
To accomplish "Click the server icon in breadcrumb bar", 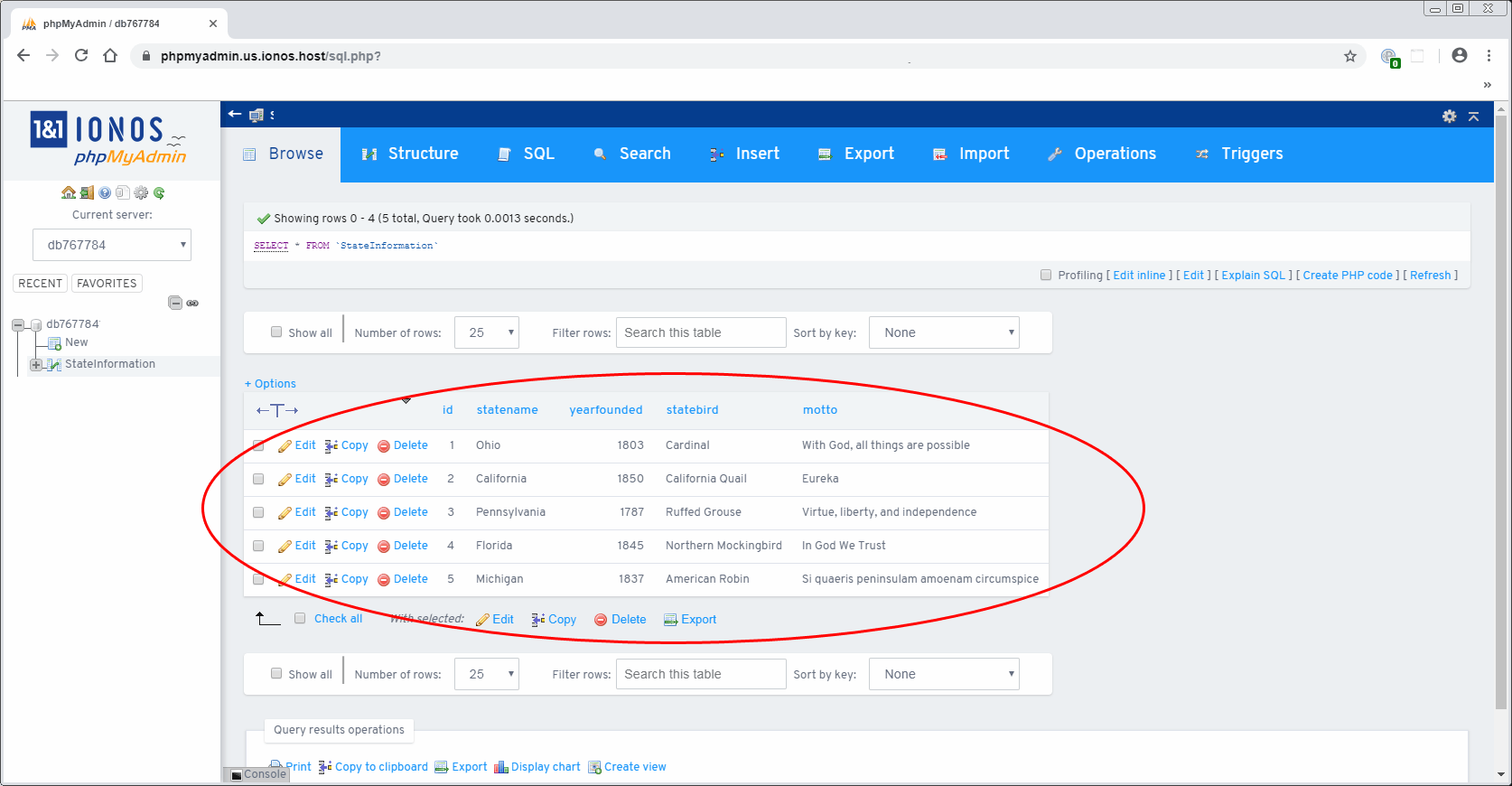I will (x=257, y=115).
